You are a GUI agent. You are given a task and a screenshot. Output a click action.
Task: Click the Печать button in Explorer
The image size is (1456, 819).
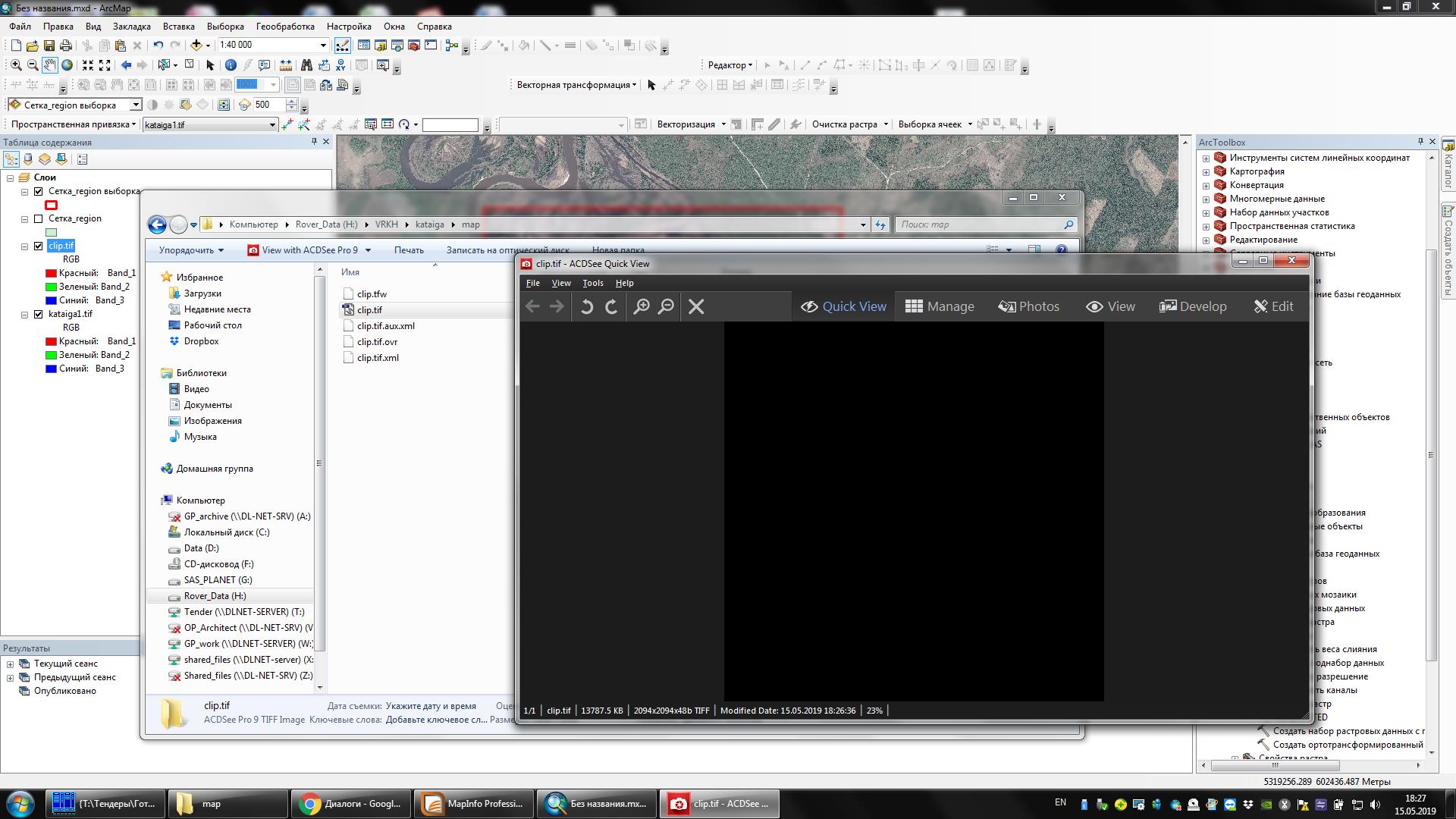(409, 250)
